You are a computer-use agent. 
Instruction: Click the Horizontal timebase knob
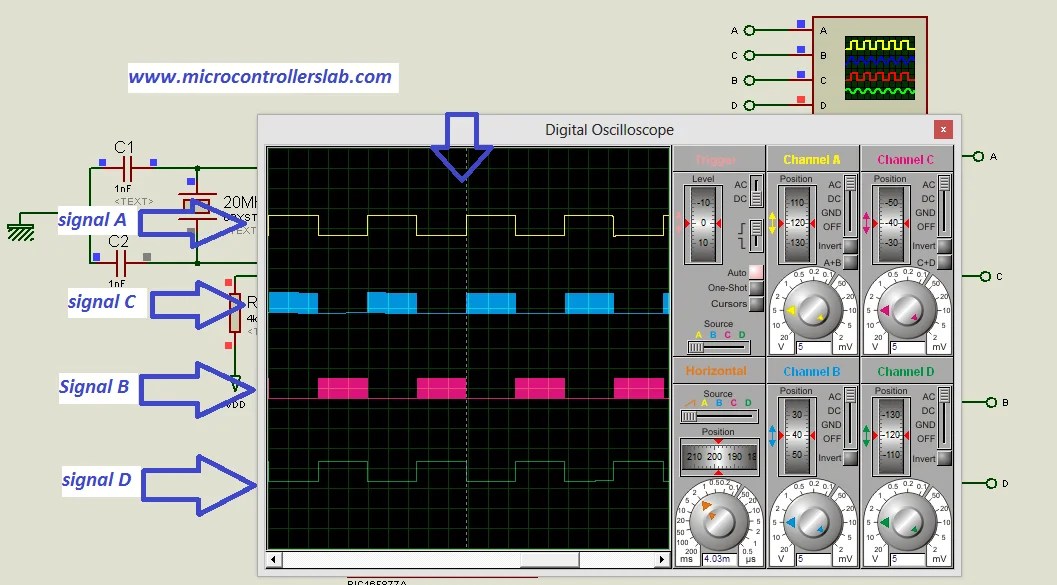[x=719, y=520]
